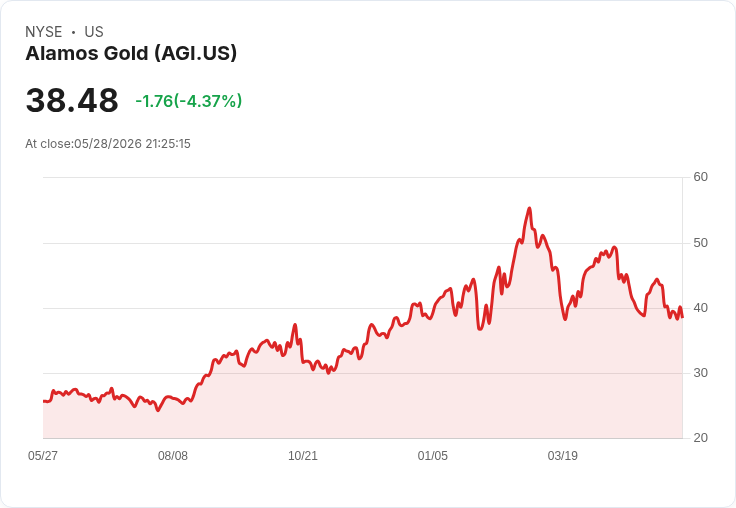Image resolution: width=736 pixels, height=508 pixels.
Task: Click the 05/27 date axis label
Action: (x=43, y=455)
